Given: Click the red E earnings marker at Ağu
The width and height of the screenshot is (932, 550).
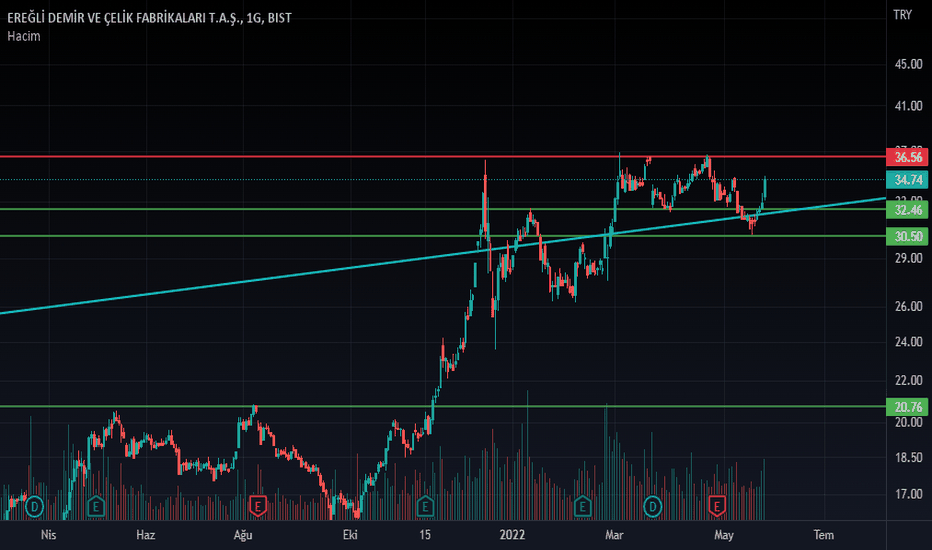Looking at the screenshot, I should coord(257,507).
